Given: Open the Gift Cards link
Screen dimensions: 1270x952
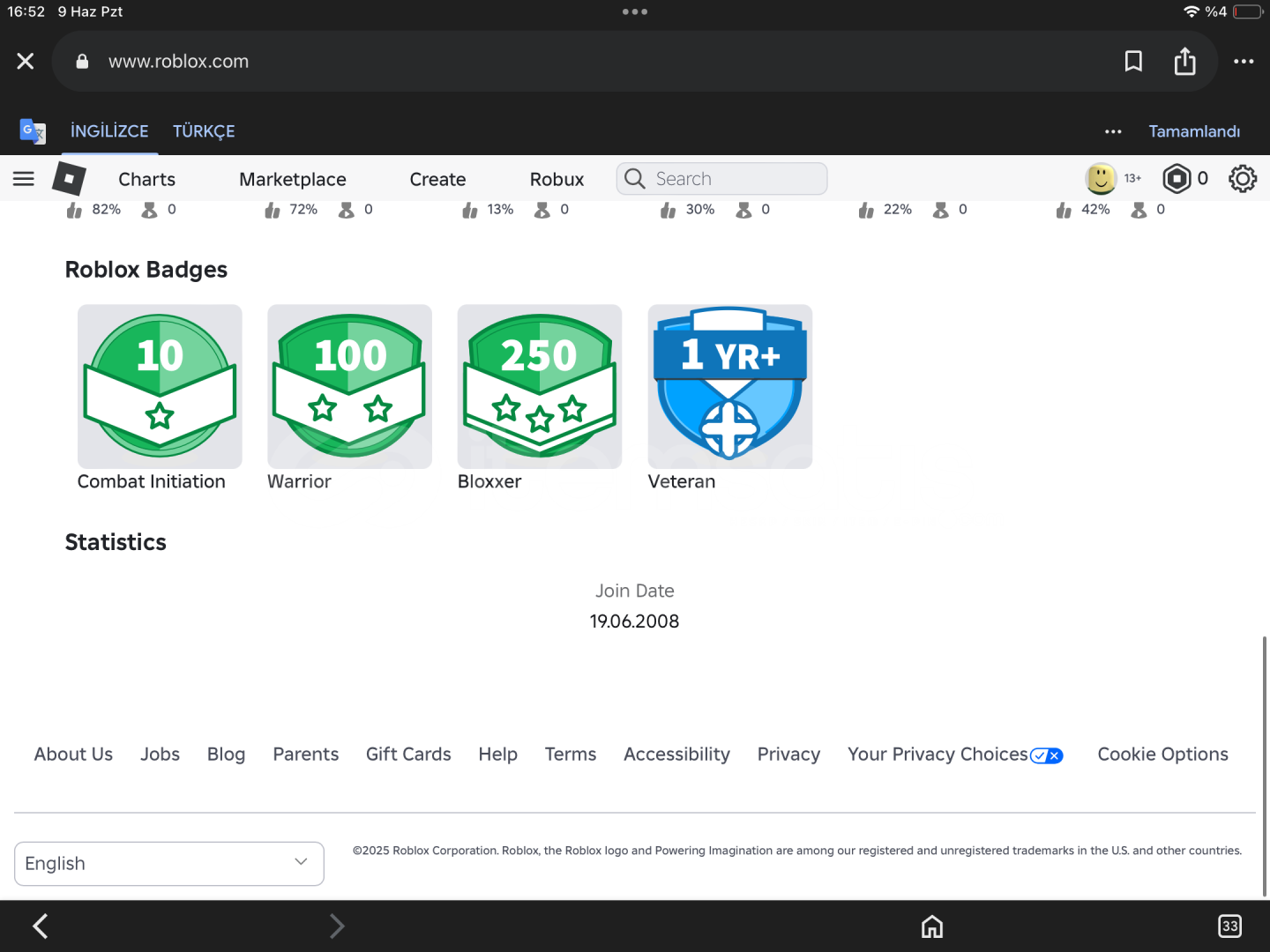Looking at the screenshot, I should click(408, 755).
